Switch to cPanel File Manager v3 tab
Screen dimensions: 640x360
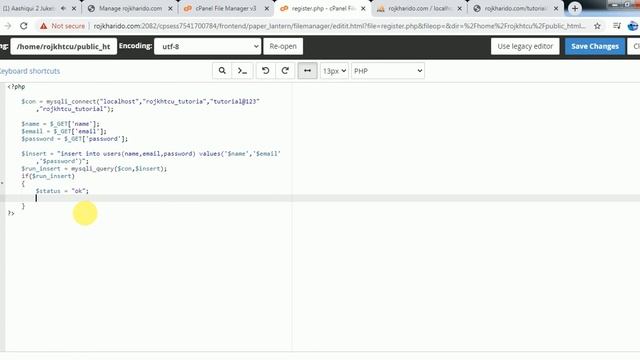coord(226,8)
